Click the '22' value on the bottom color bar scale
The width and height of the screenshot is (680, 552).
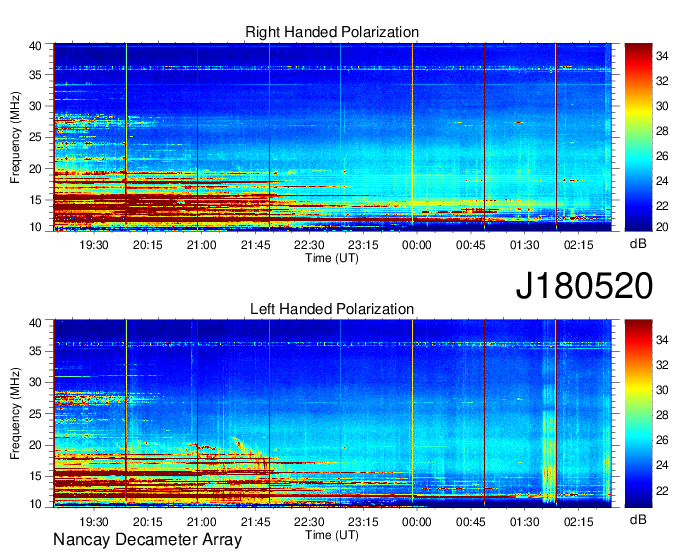point(662,490)
